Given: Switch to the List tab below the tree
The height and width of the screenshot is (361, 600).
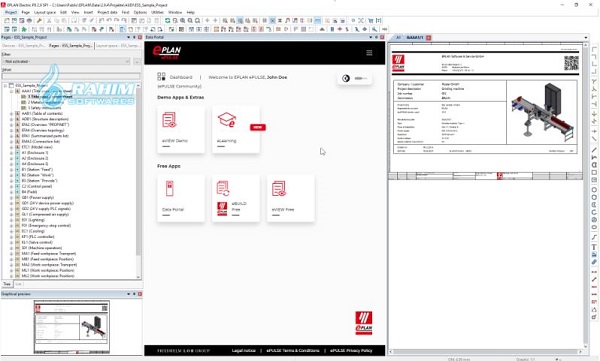Looking at the screenshot, I should [x=18, y=284].
